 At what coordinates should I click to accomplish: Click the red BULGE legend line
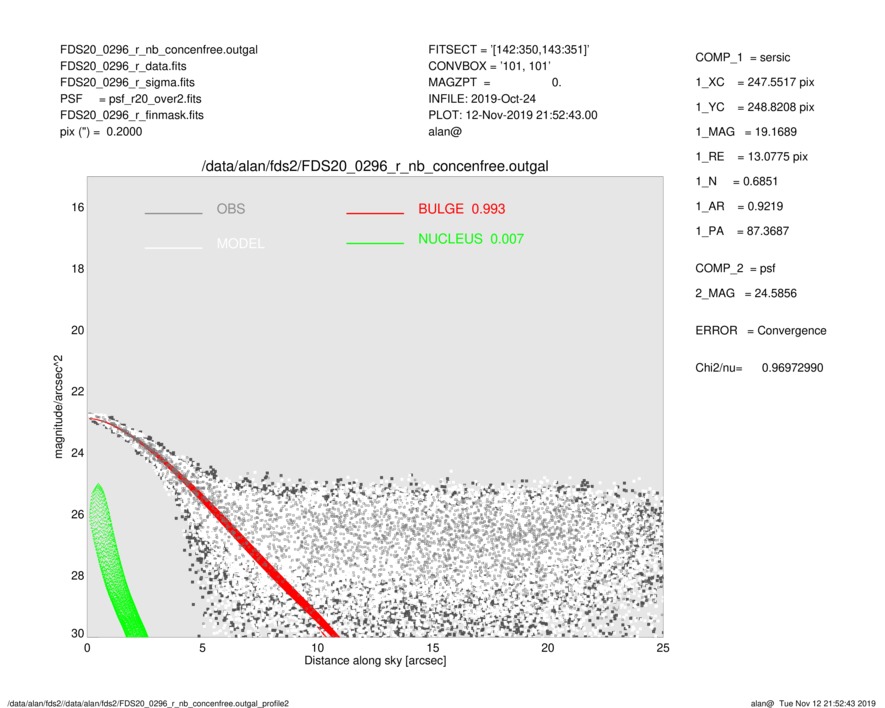point(375,213)
